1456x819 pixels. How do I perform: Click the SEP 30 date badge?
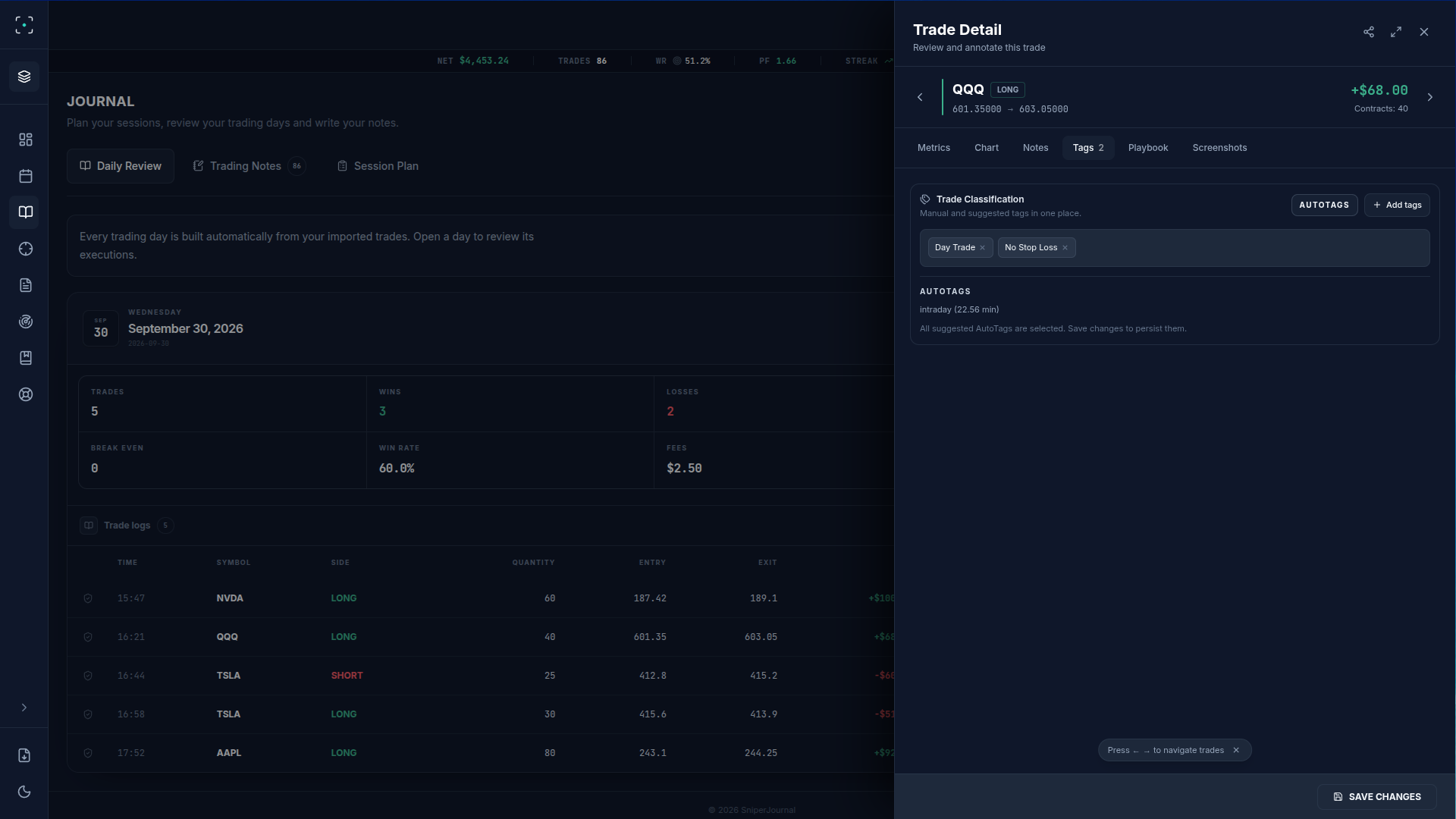(x=101, y=328)
